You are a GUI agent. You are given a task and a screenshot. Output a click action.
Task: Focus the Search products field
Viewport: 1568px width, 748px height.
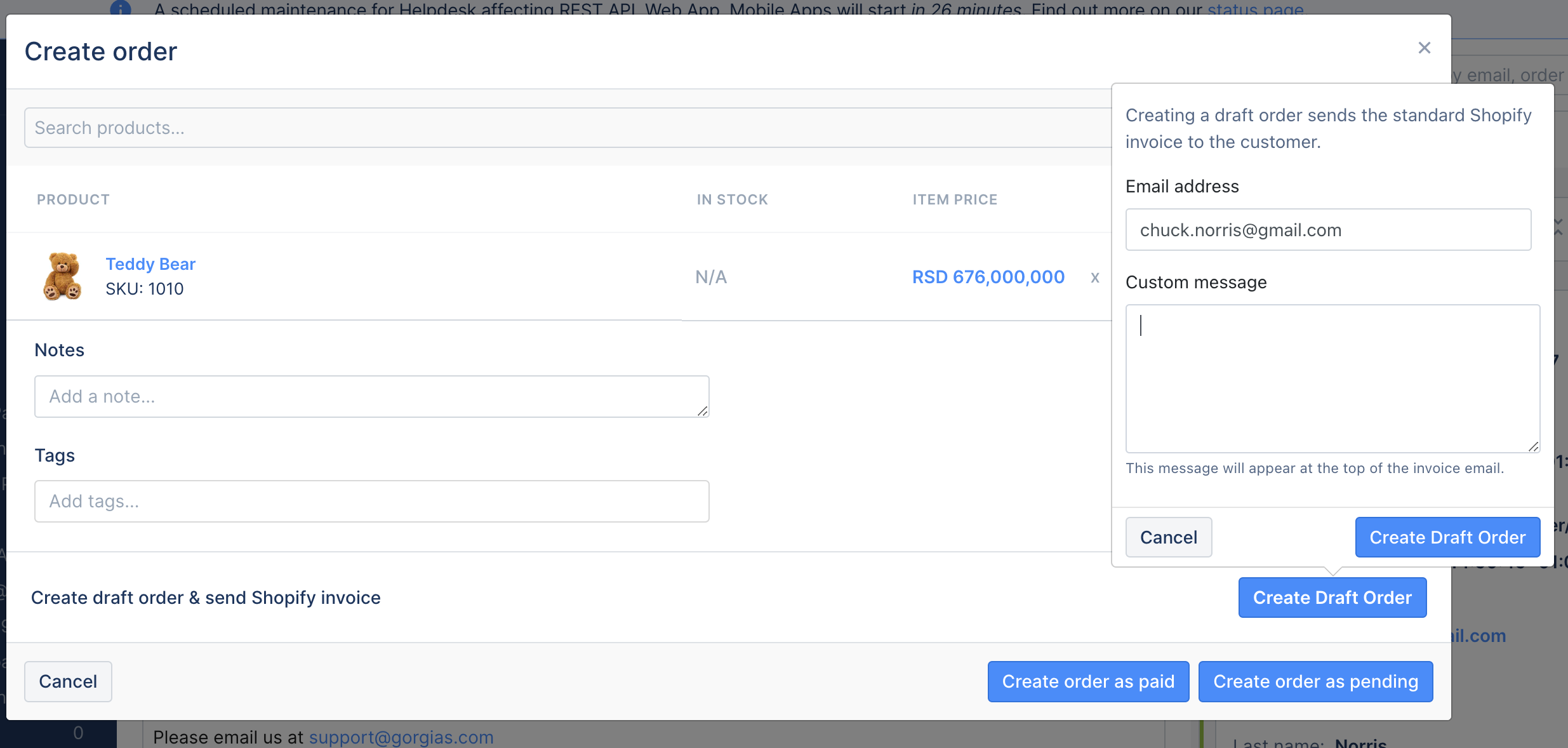point(381,127)
